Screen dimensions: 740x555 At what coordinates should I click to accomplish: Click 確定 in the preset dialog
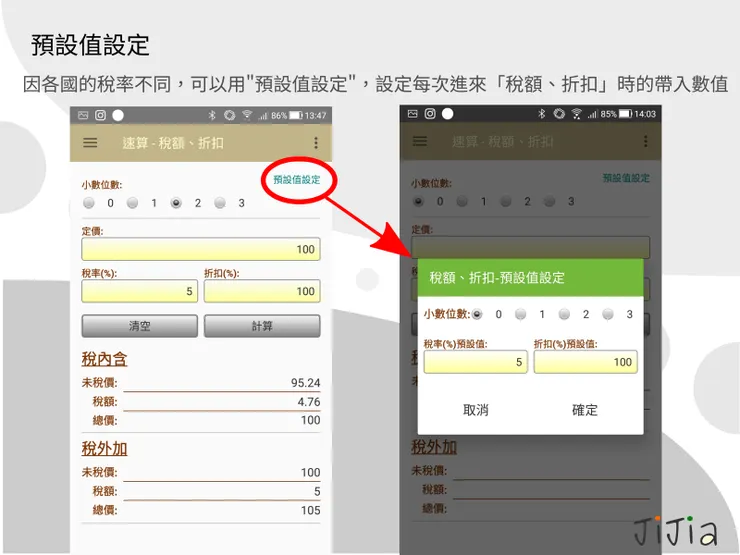[585, 410]
